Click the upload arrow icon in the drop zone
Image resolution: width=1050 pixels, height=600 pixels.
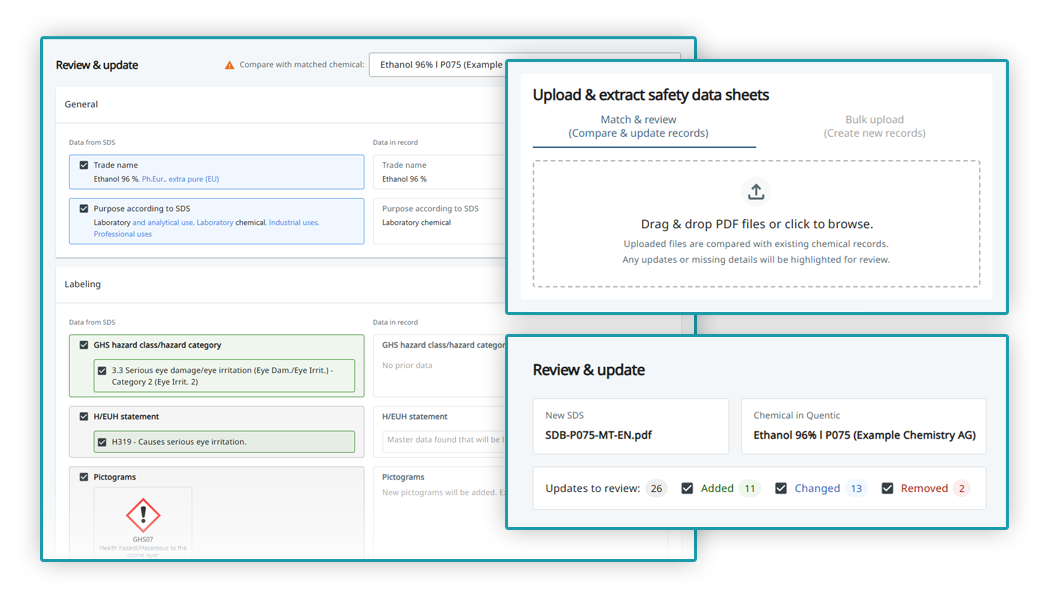coord(756,190)
